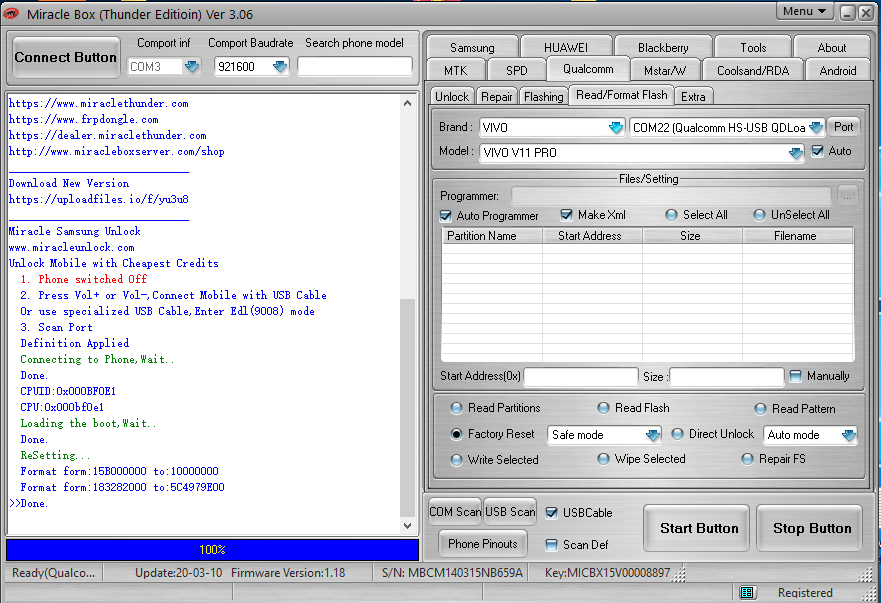Toggle Make Xml checkbox

(x=566, y=215)
